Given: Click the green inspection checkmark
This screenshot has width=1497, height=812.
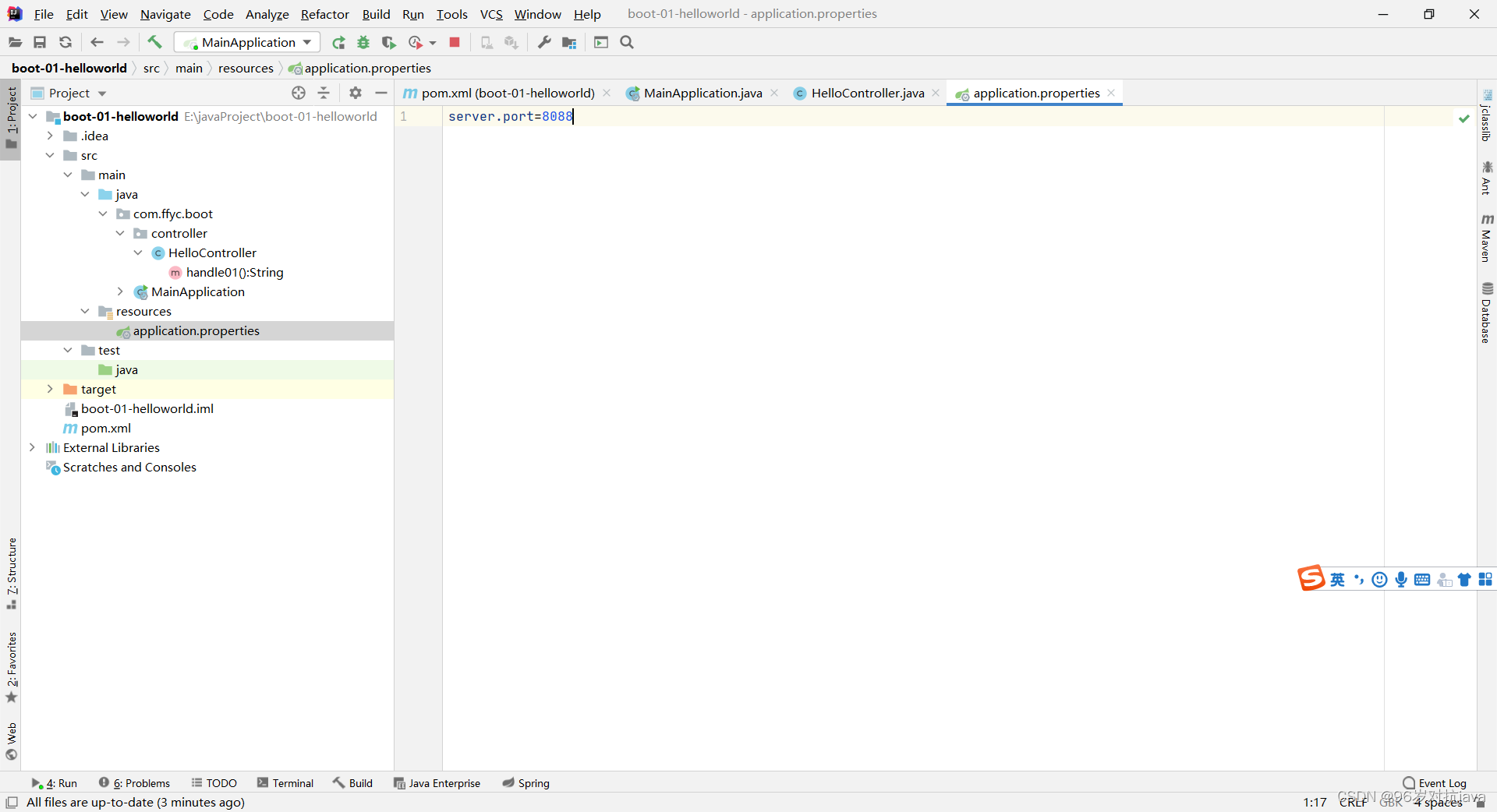Looking at the screenshot, I should coord(1463,118).
